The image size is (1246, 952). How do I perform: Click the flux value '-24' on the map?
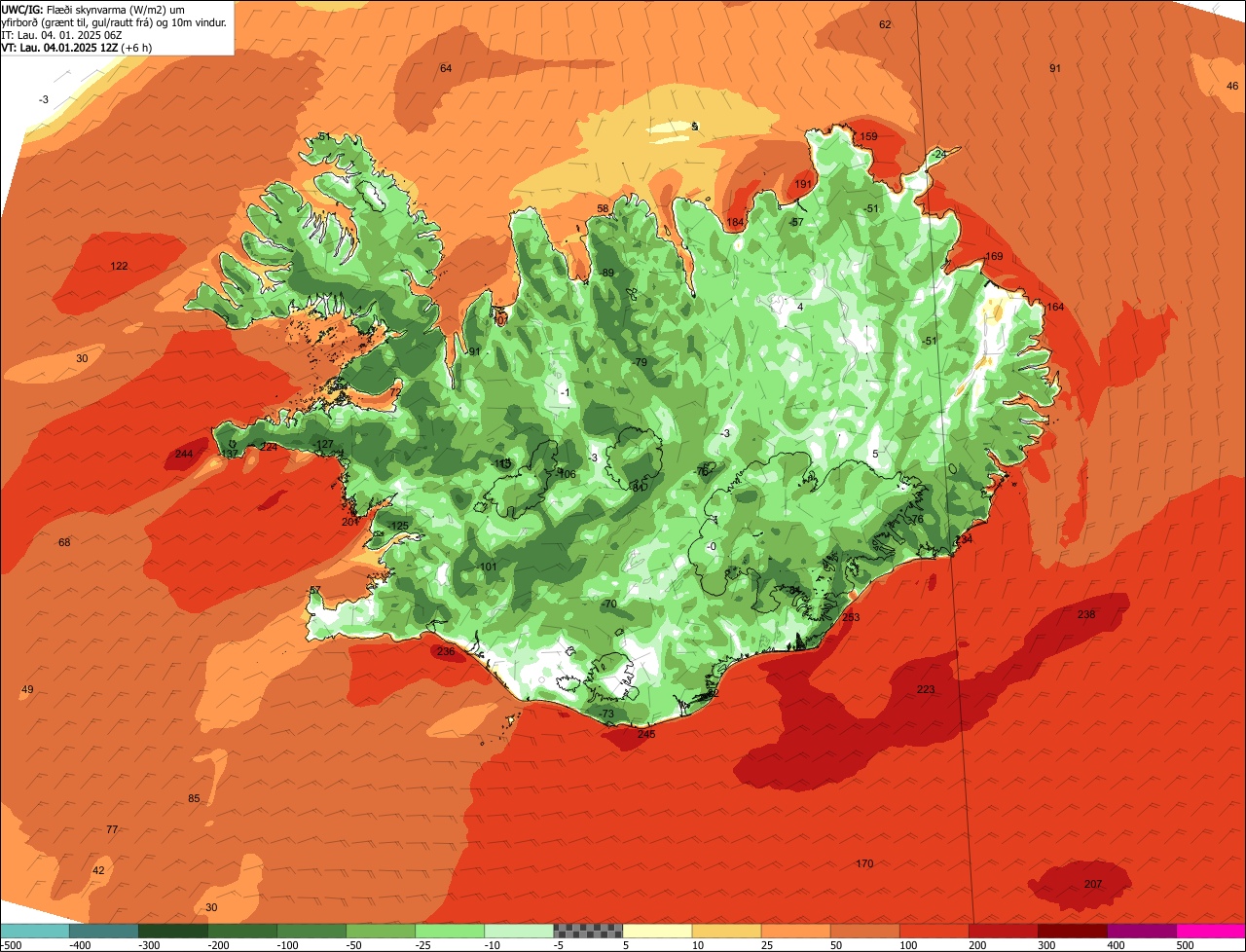[938, 154]
